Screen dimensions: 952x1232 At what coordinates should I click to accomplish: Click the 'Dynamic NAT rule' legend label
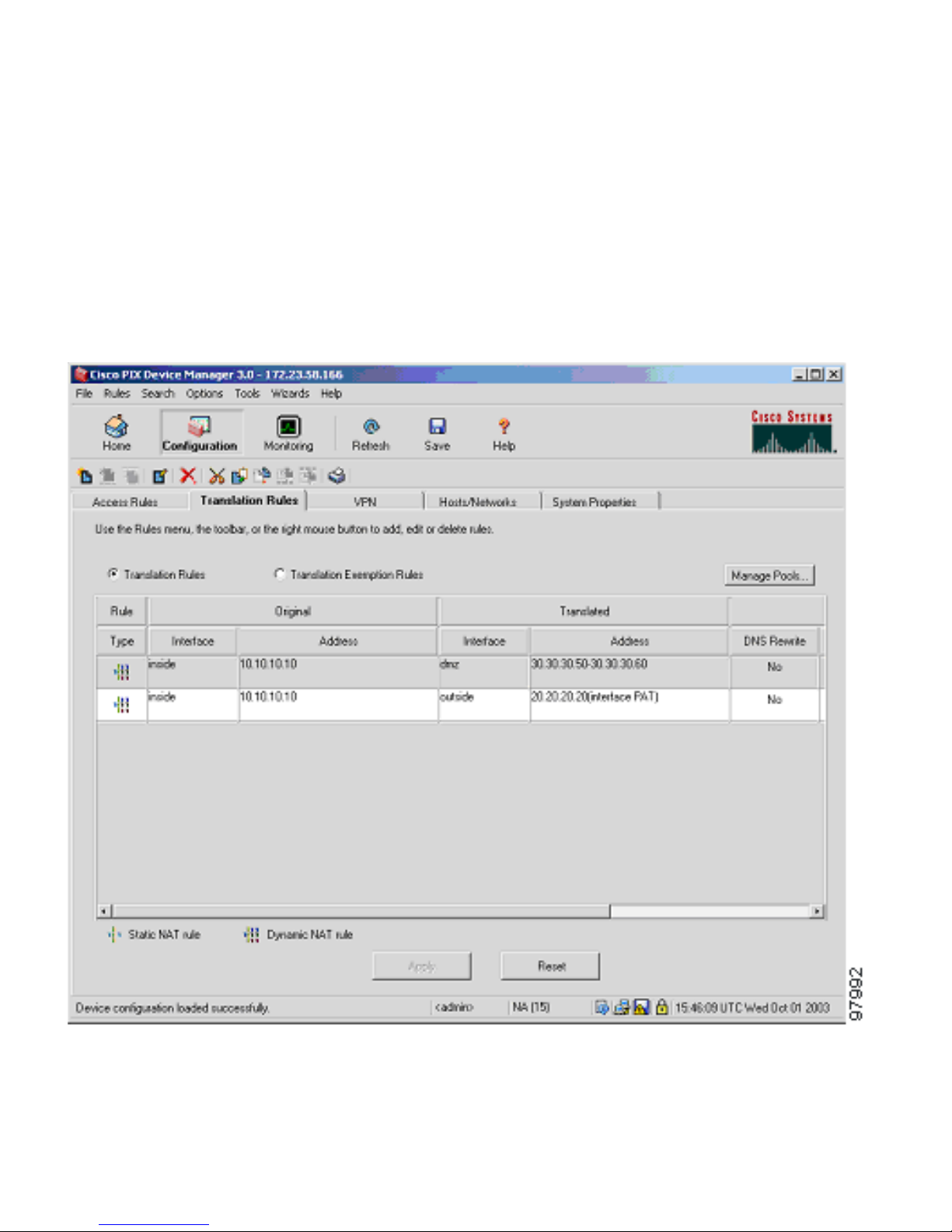point(309,934)
